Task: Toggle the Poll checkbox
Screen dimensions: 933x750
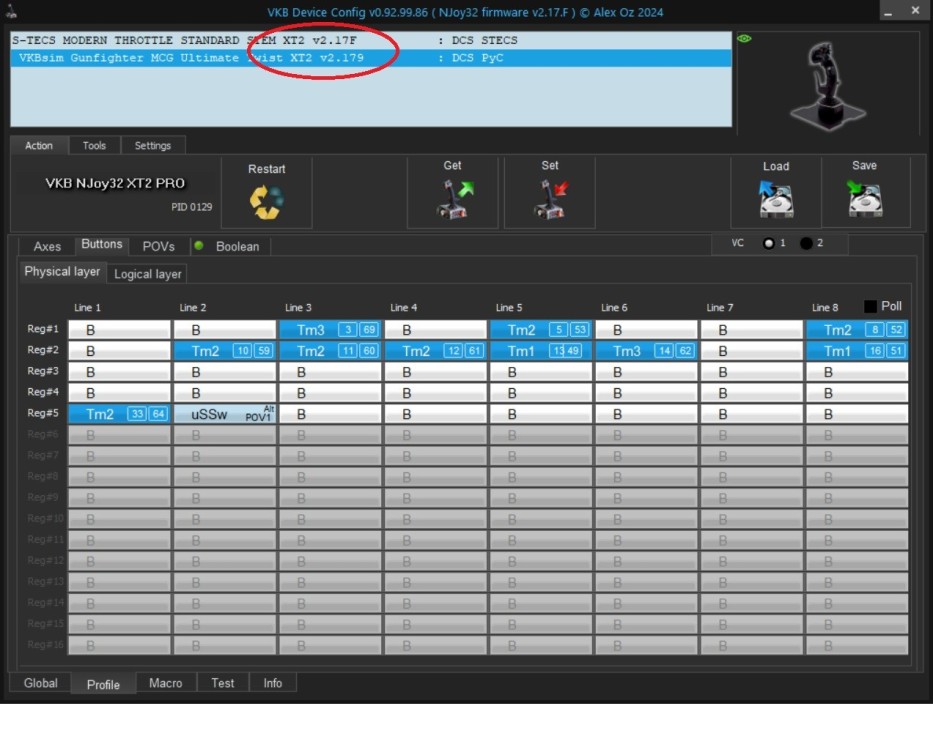Action: click(870, 306)
